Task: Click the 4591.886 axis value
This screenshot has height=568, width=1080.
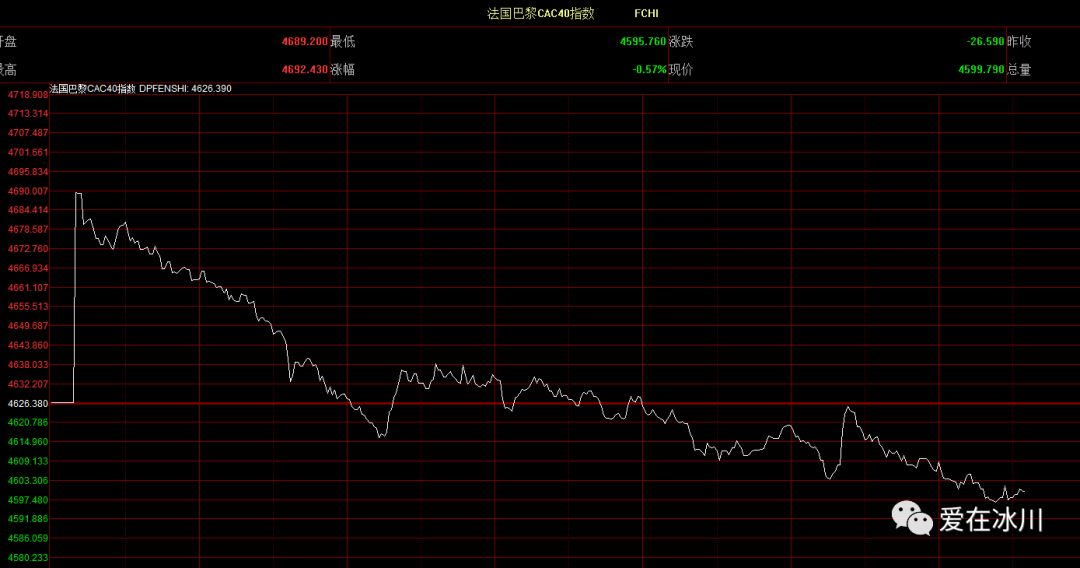Action: (x=28, y=518)
